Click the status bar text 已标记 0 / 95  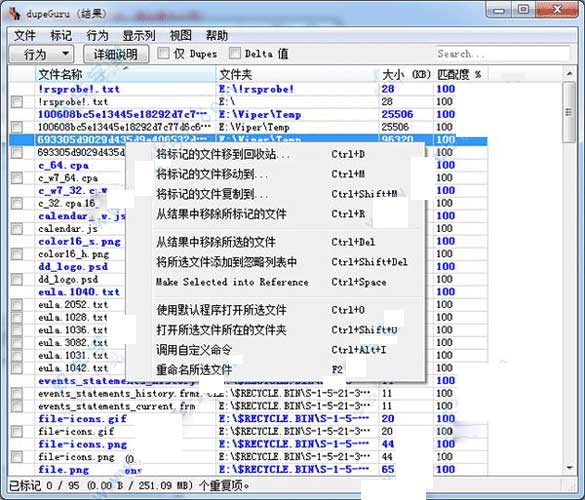[129, 485]
